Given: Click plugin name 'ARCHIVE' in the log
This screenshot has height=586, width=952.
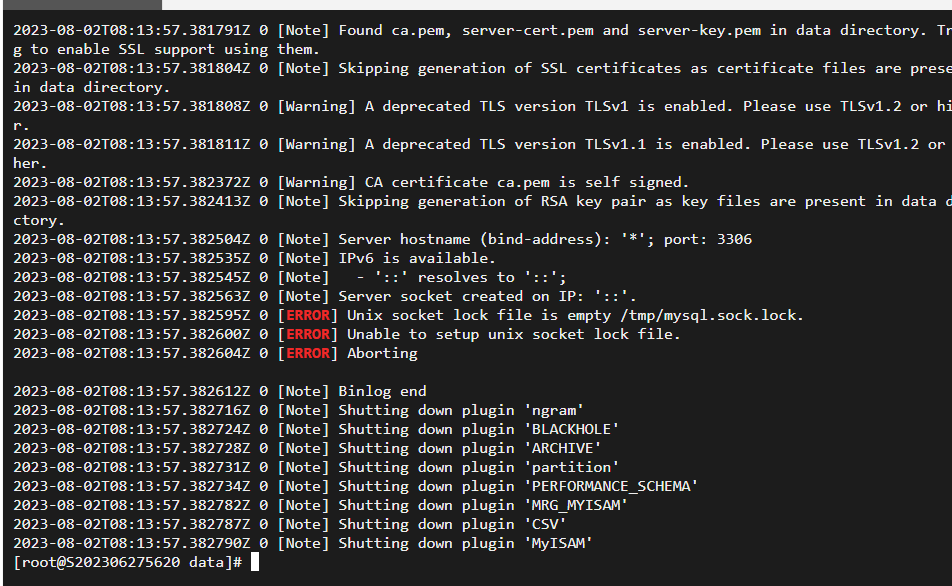Looking at the screenshot, I should point(562,448).
